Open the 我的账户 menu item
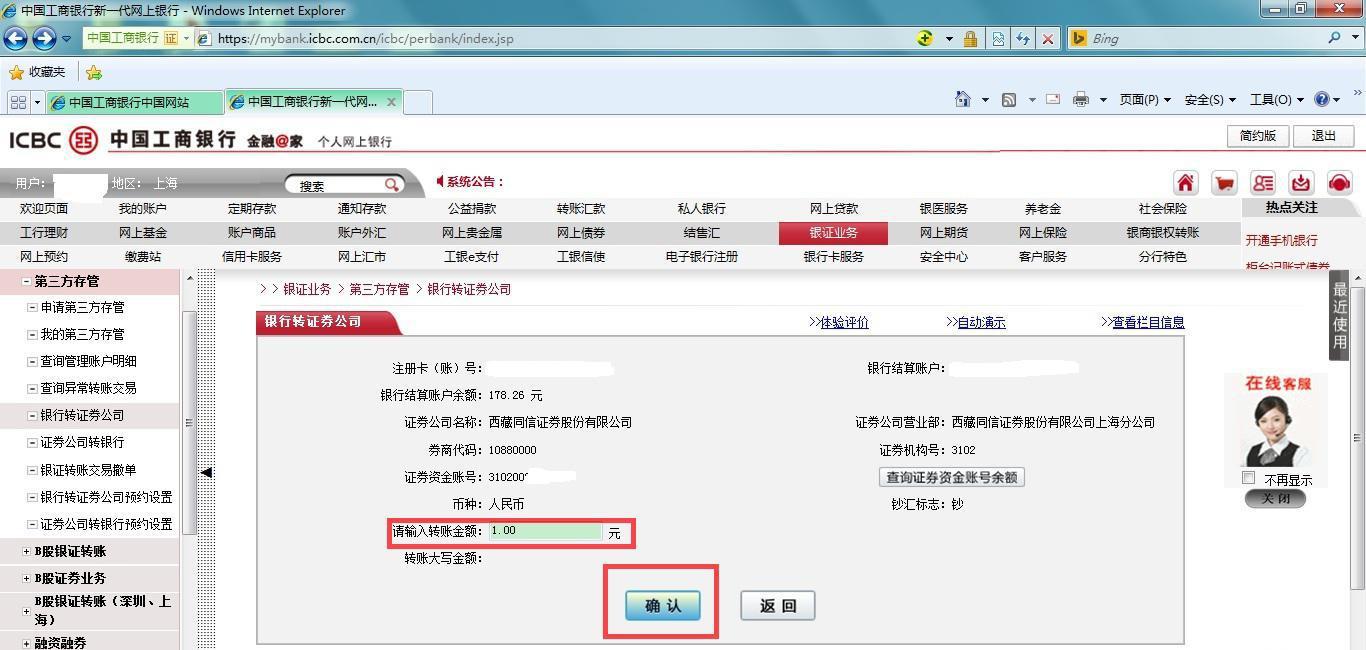The height and width of the screenshot is (650, 1366). tap(143, 209)
